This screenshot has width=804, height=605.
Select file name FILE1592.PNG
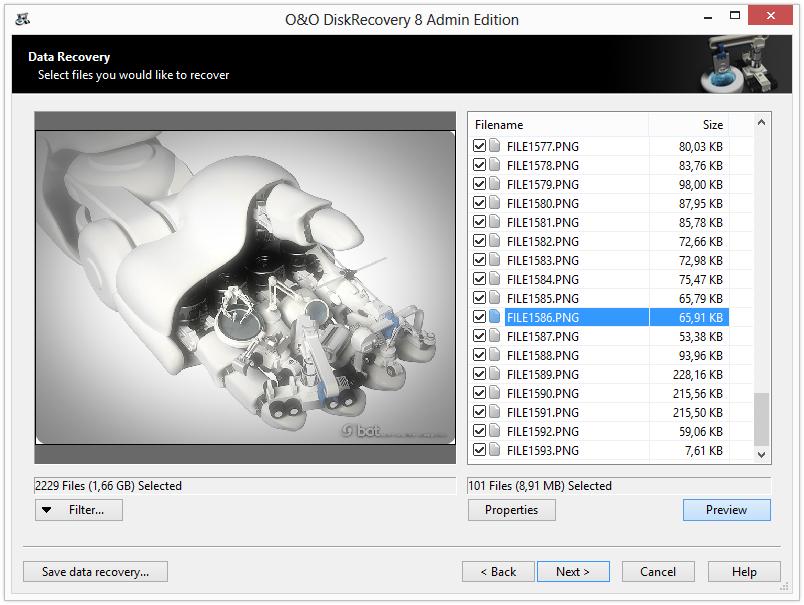pyautogui.click(x=542, y=431)
